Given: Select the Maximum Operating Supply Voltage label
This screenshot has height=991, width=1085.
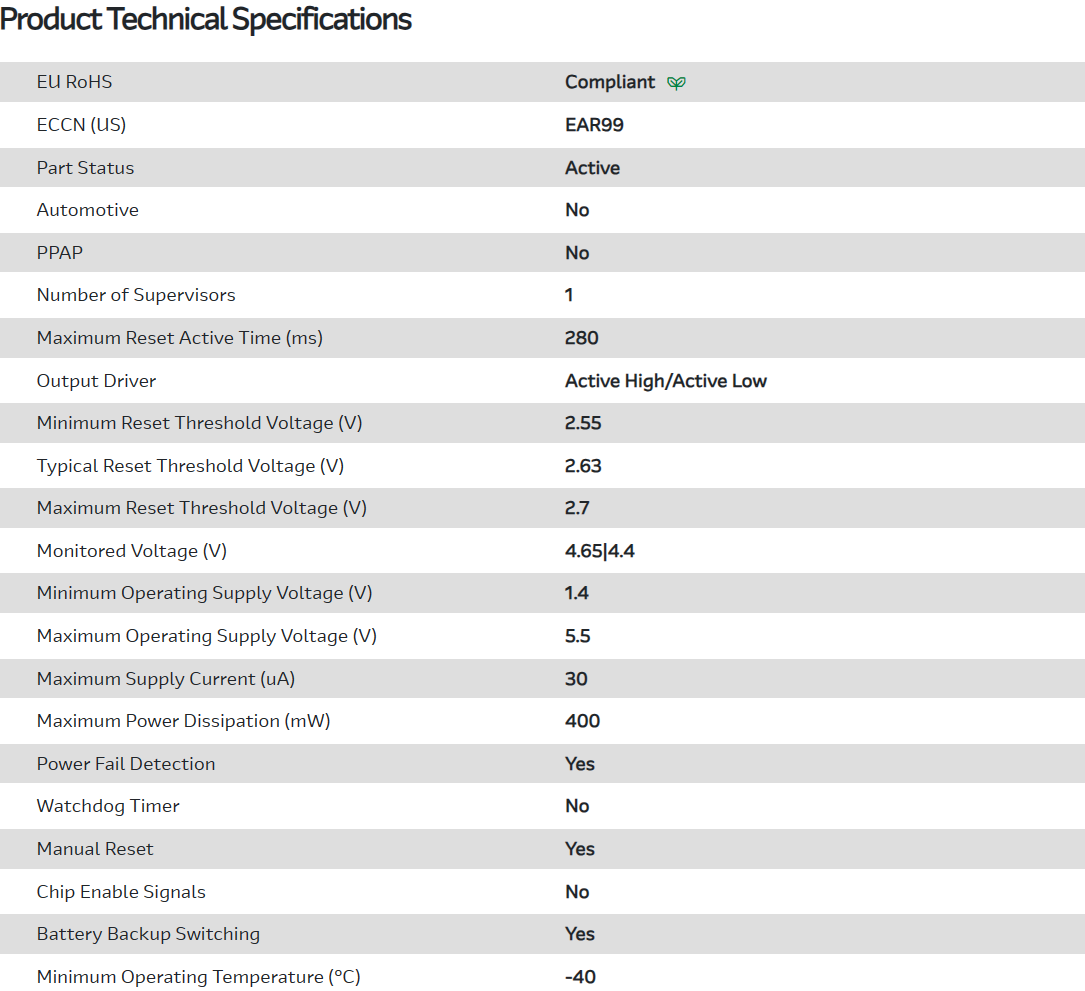Looking at the screenshot, I should coord(206,636).
